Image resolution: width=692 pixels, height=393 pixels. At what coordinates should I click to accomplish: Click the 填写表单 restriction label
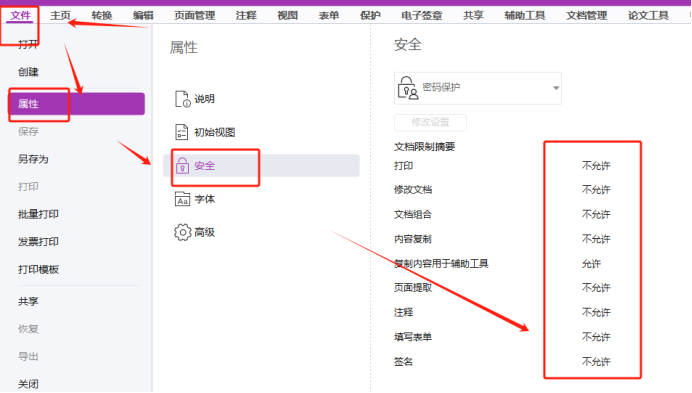[413, 337]
